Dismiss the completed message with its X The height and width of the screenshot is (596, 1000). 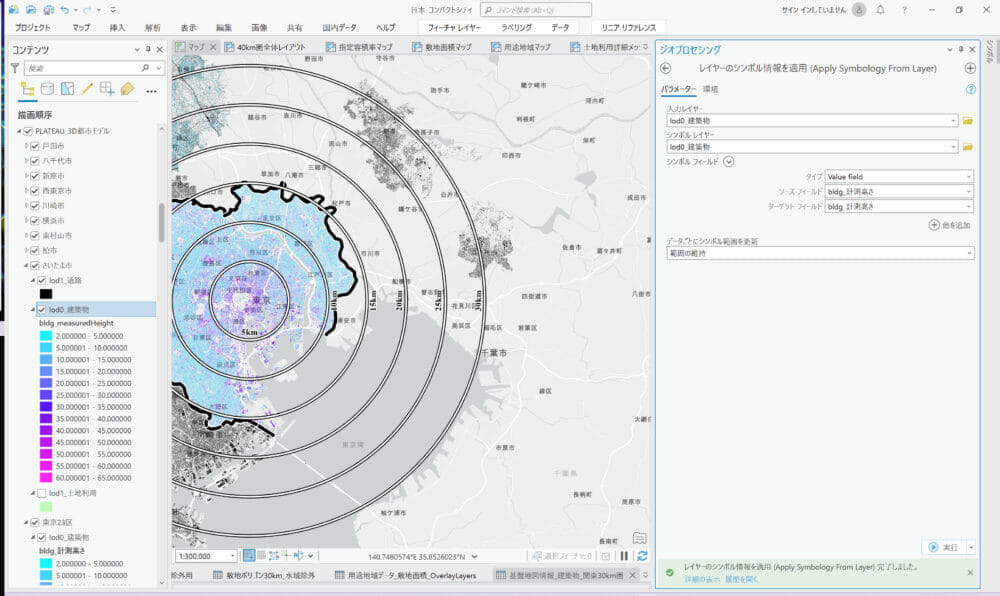pos(970,572)
